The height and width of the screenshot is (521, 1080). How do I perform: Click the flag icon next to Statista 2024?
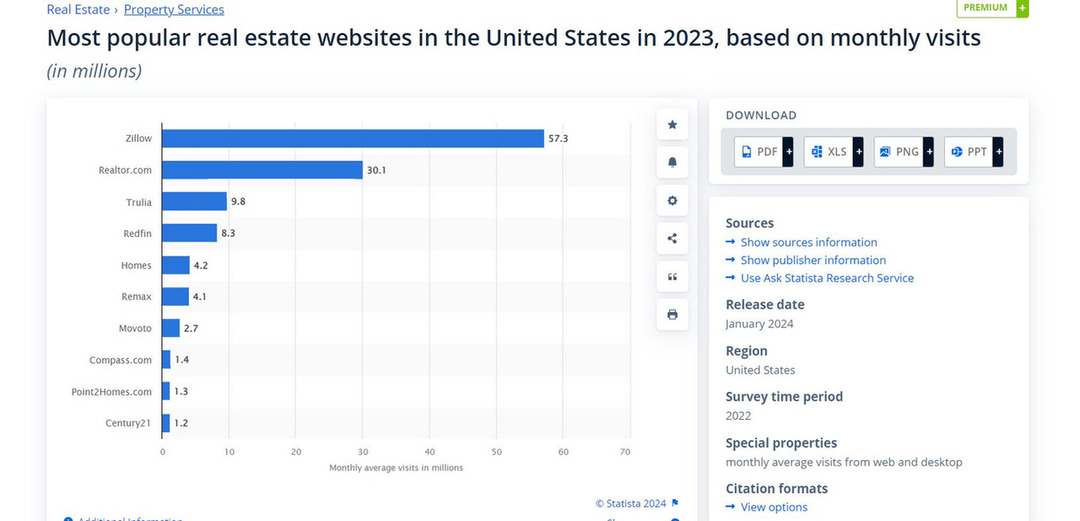coord(675,503)
